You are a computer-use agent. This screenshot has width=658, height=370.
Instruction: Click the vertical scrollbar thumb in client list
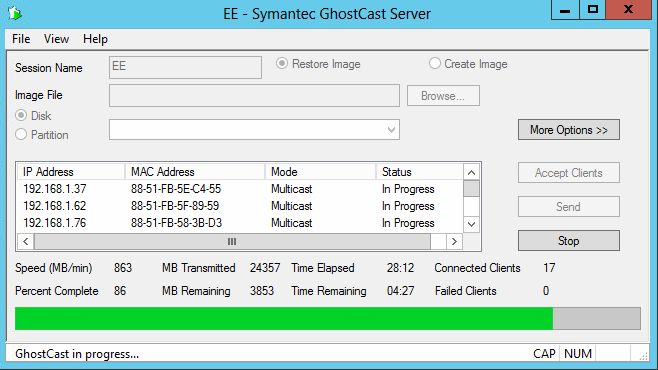tap(471, 188)
